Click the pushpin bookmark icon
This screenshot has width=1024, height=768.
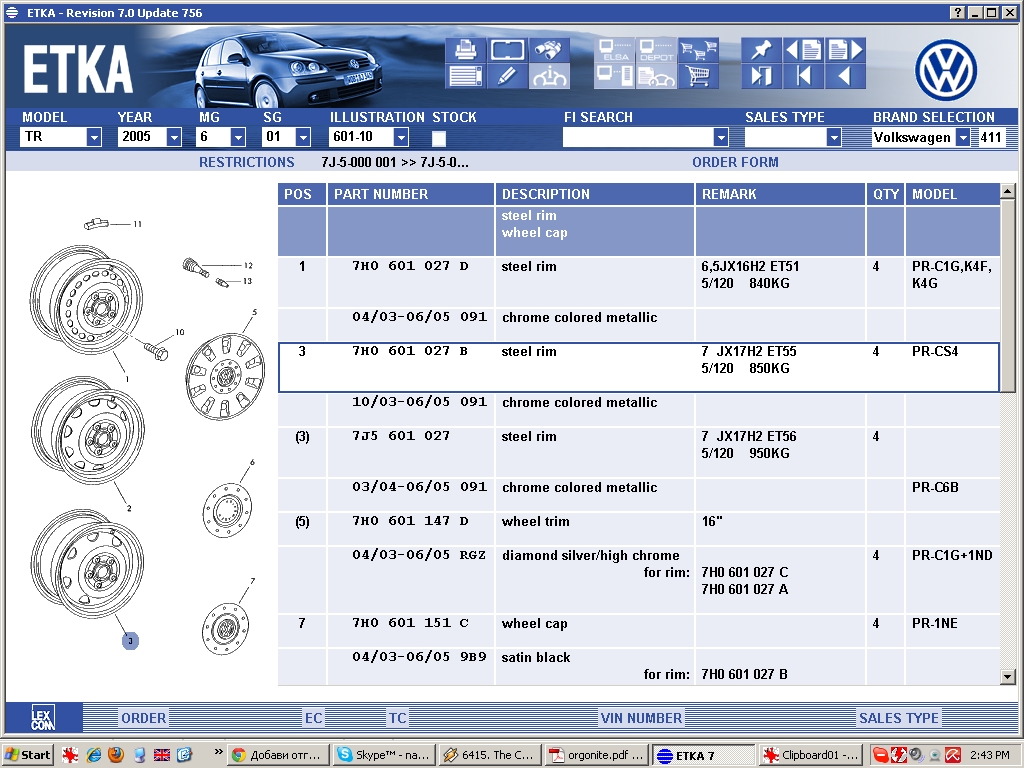[761, 50]
